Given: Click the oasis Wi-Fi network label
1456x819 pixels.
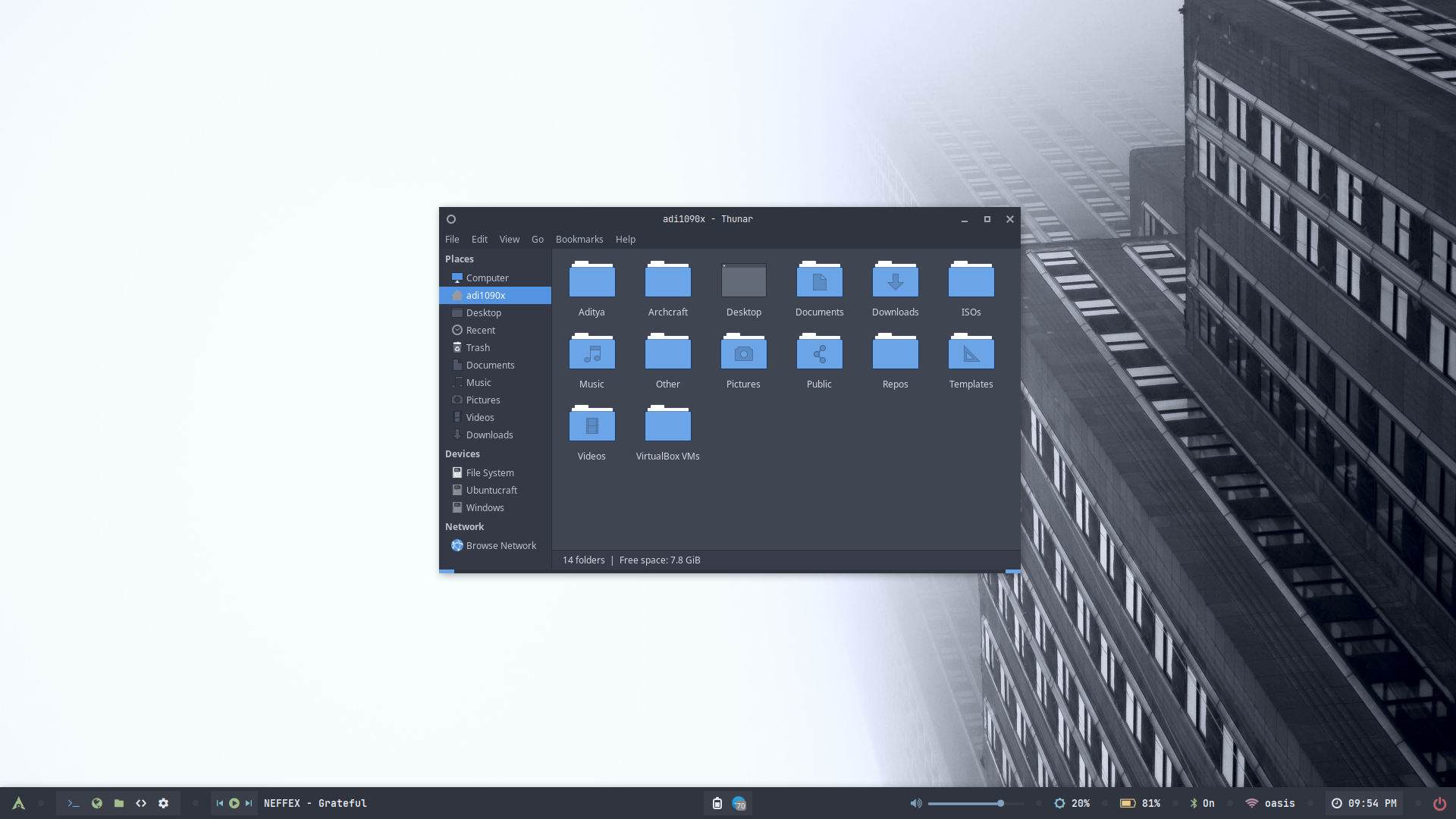Looking at the screenshot, I should point(1279,803).
